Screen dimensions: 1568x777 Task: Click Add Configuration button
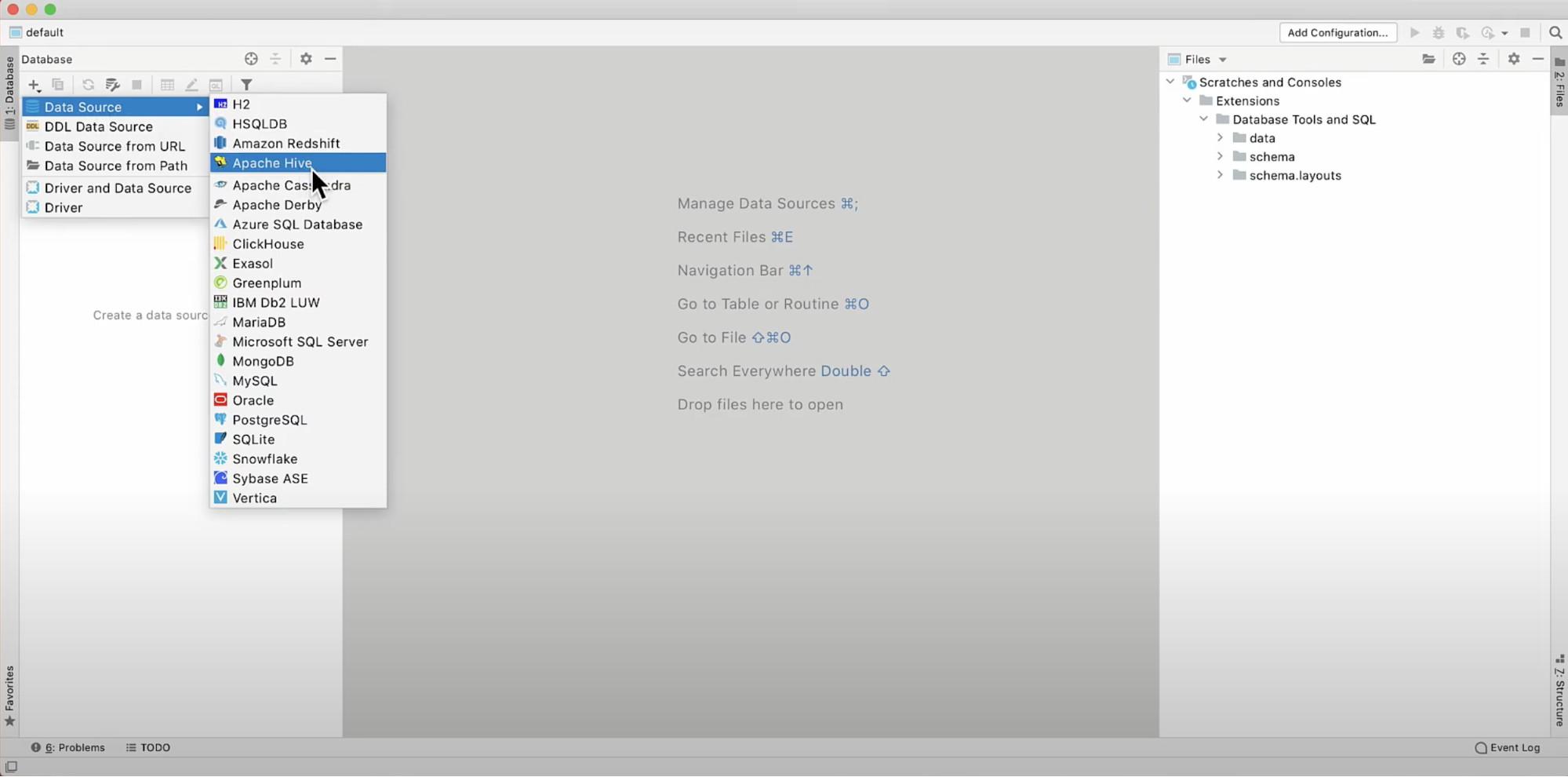coord(1337,32)
